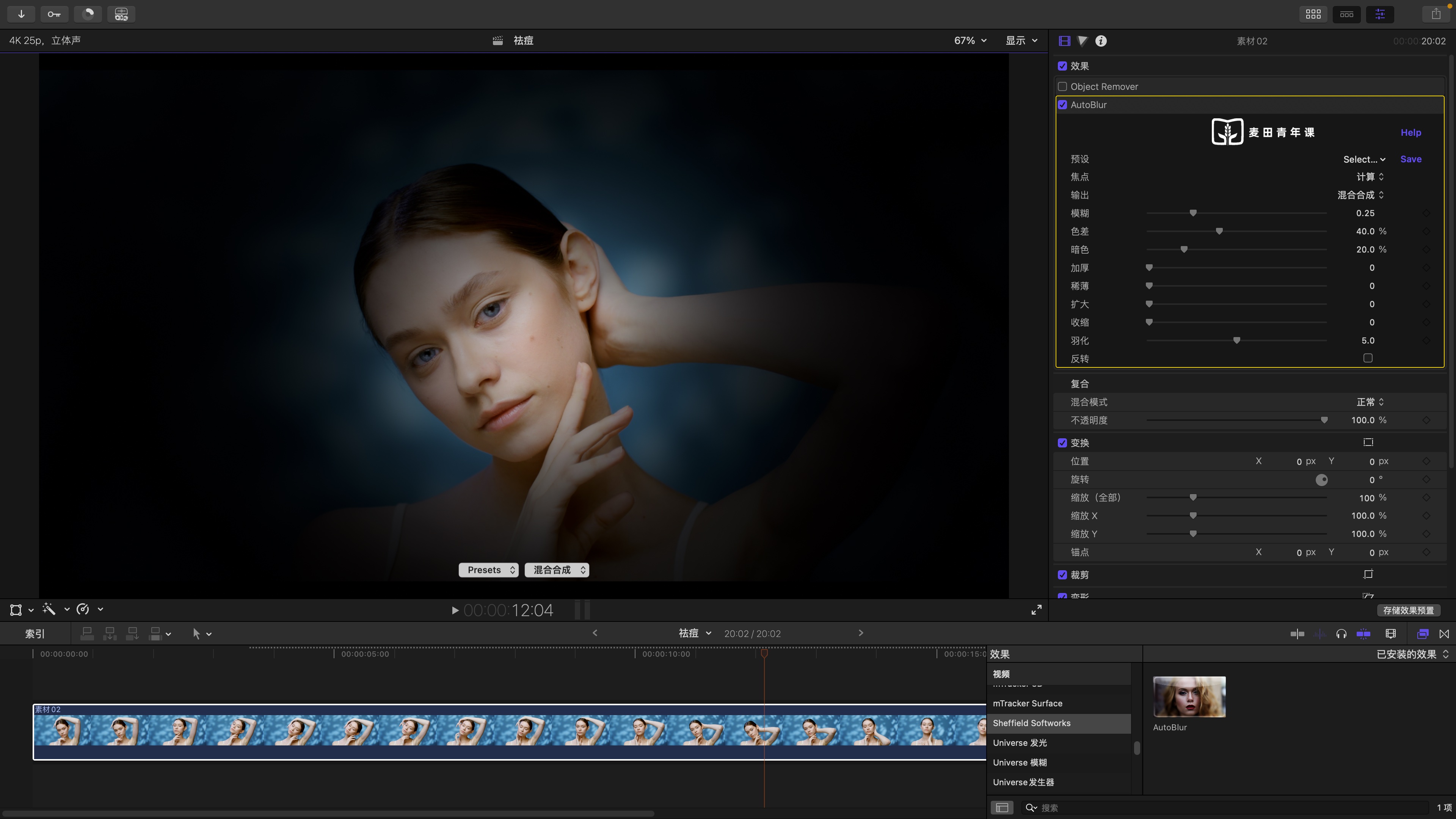Viewport: 1456px width, 819px height.
Task: Open the info inspector icon
Action: [1101, 41]
